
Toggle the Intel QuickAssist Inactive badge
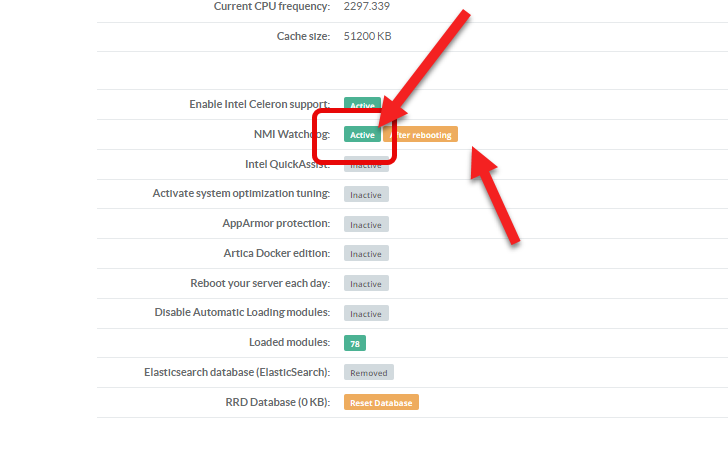[366, 165]
